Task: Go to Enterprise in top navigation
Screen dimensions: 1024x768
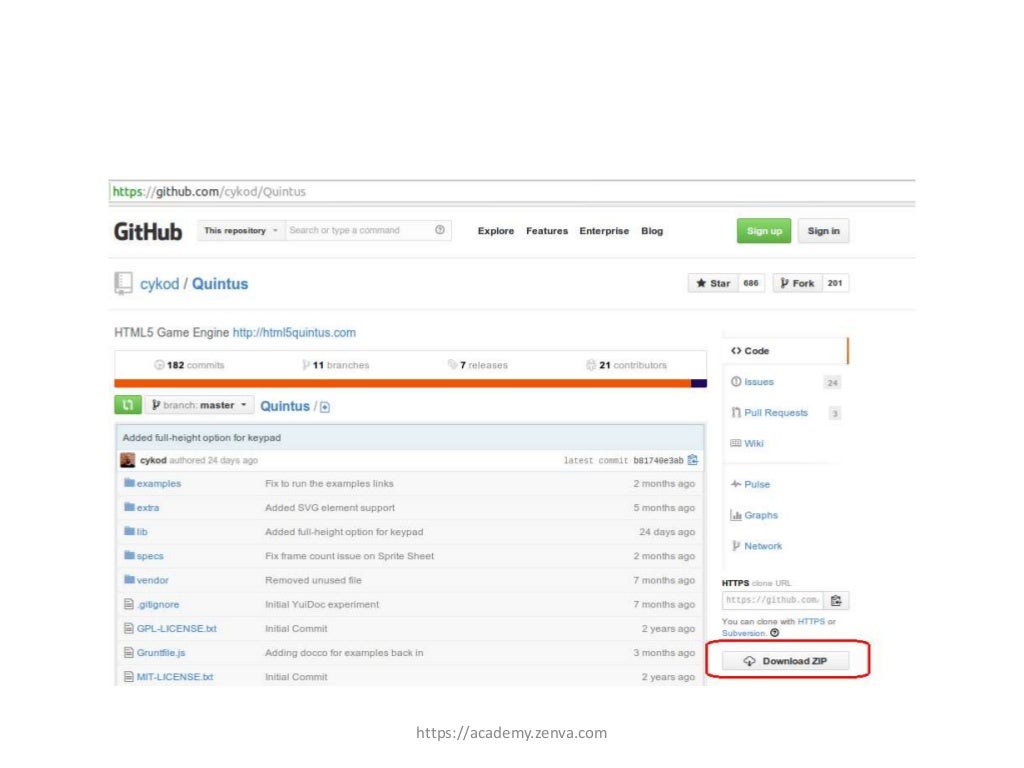Action: coord(604,231)
